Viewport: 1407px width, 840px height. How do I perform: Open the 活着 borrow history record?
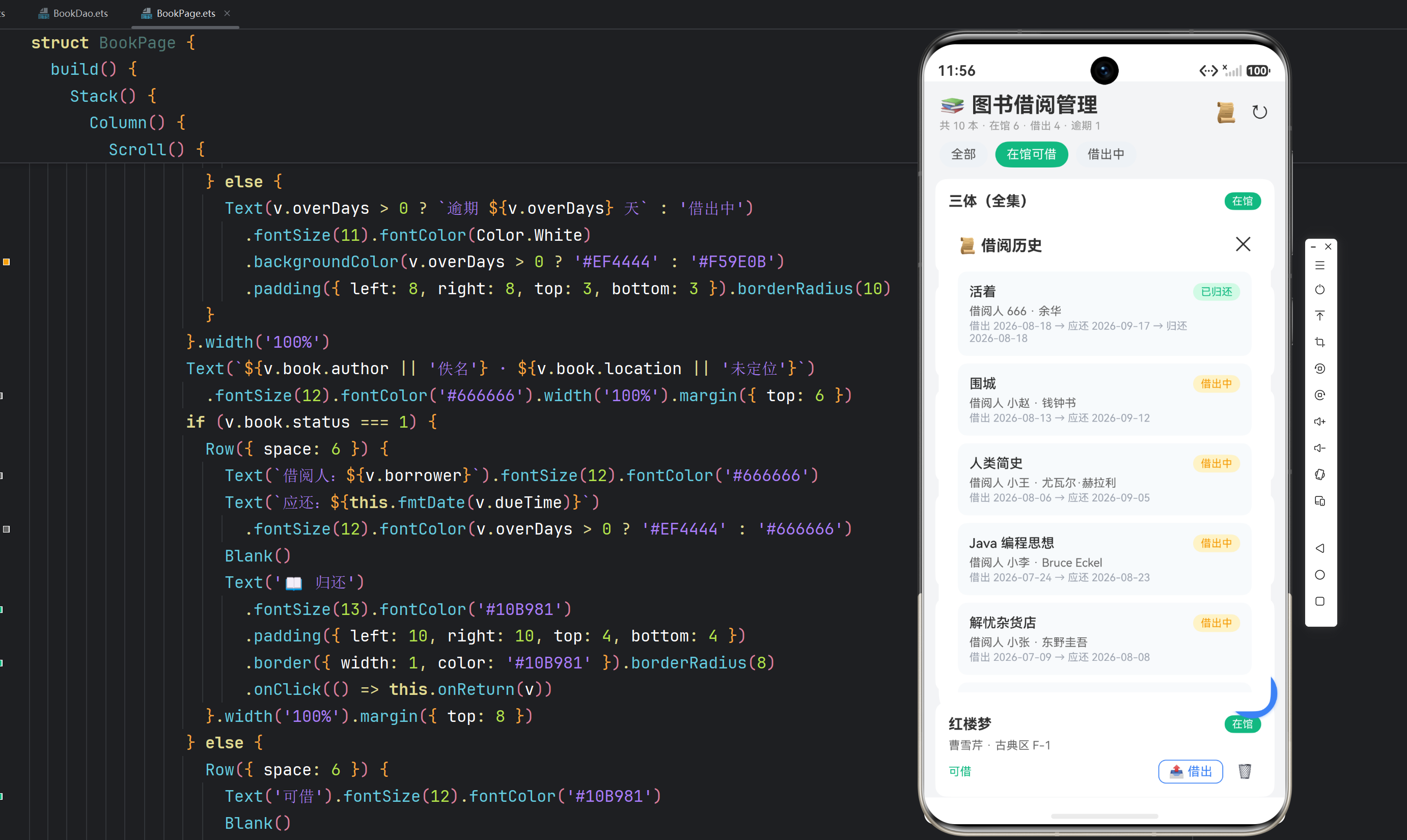click(x=1104, y=314)
